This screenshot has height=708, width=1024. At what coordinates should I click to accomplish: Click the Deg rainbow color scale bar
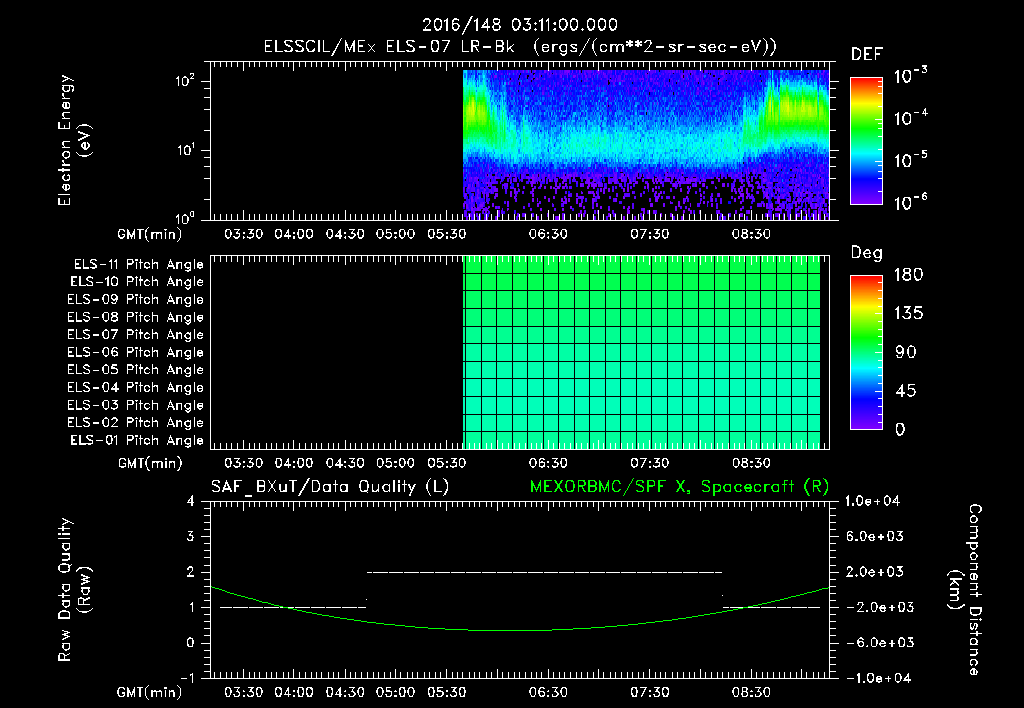click(x=867, y=353)
